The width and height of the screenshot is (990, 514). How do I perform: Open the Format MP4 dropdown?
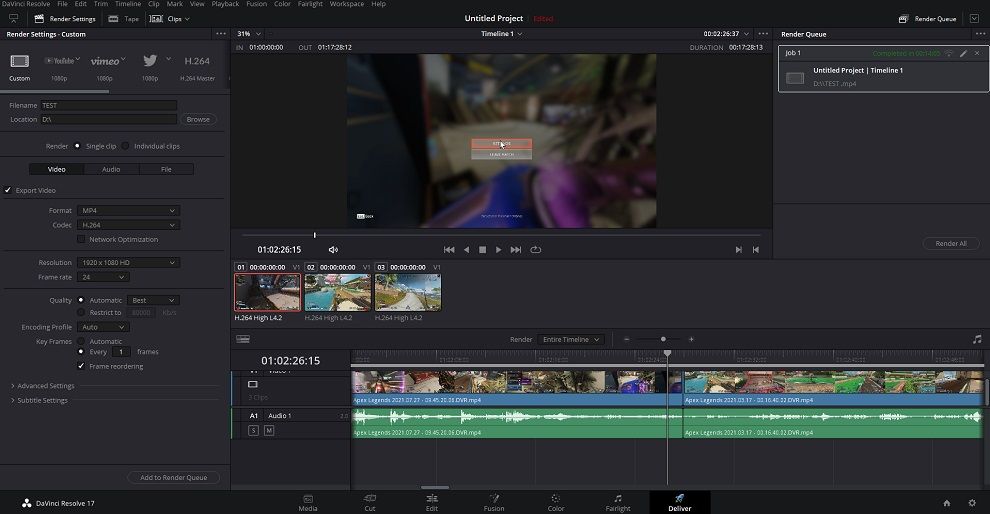click(x=129, y=210)
